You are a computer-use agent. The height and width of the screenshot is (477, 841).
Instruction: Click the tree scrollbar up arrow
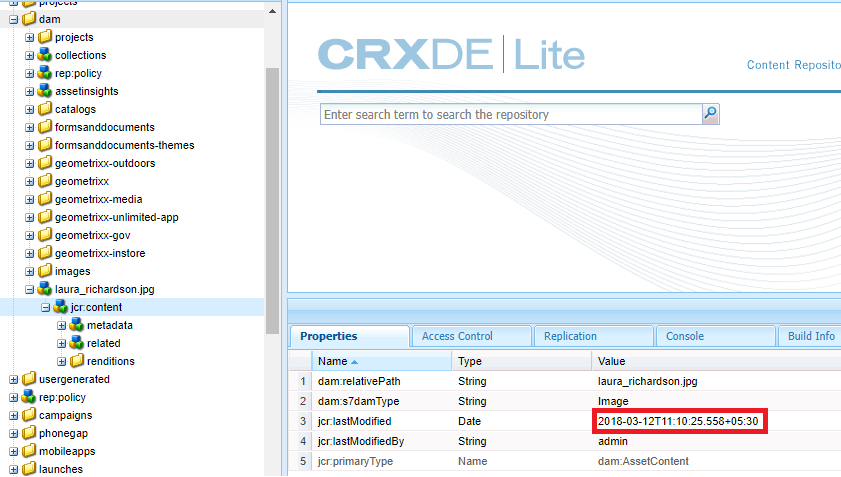[272, 11]
